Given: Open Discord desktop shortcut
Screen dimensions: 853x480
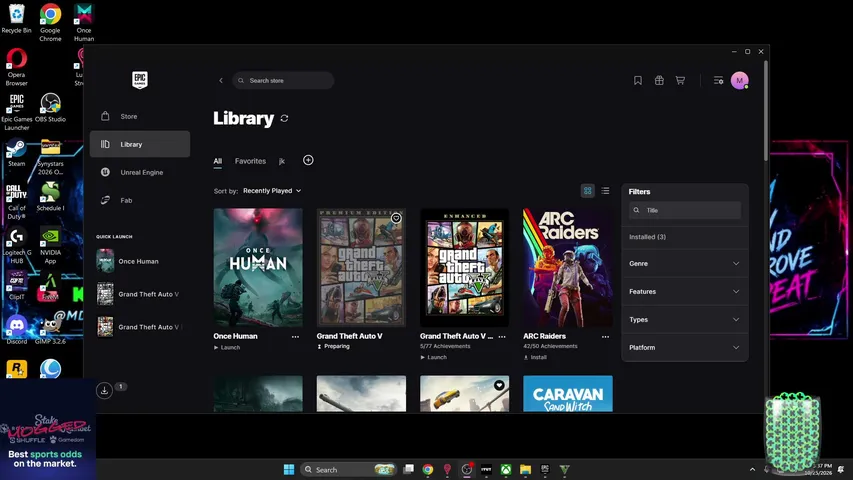Looking at the screenshot, I should (16, 330).
